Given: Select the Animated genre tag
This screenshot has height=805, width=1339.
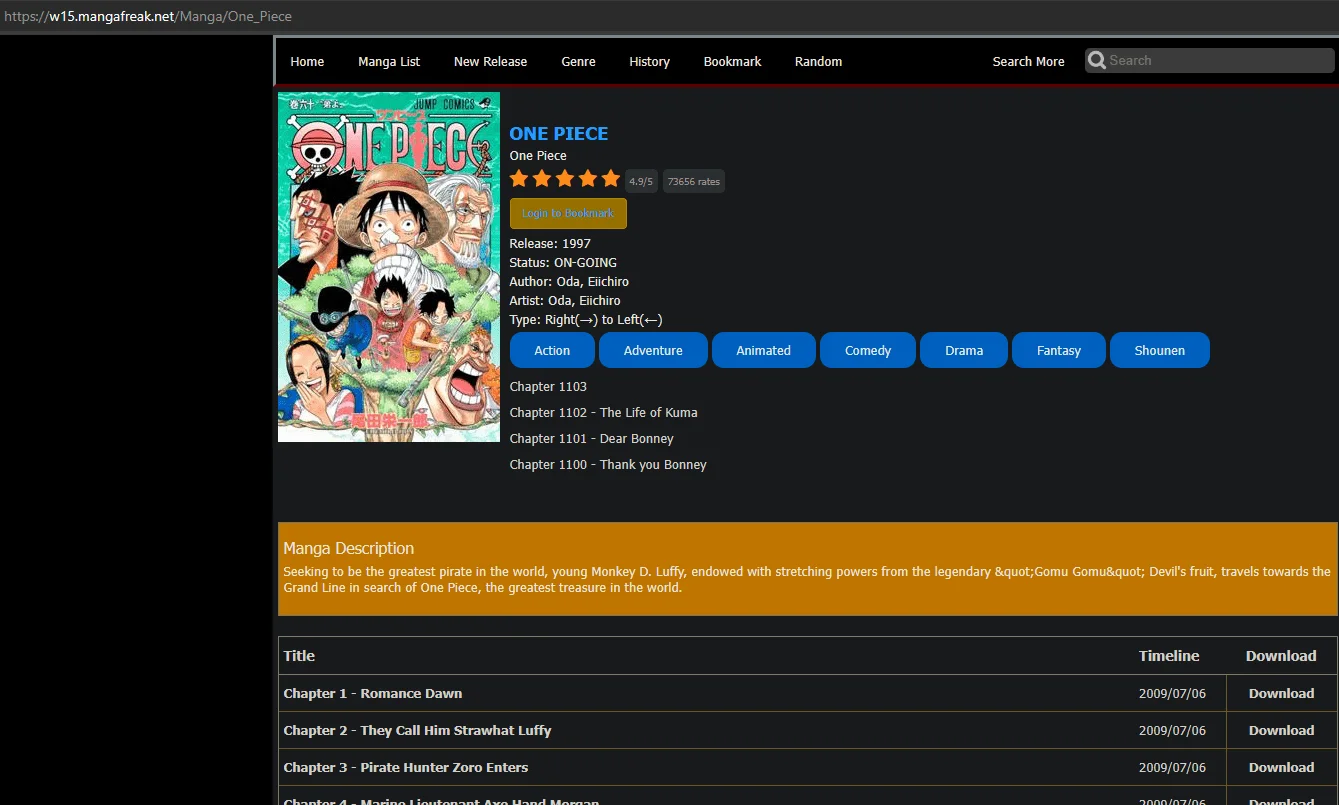Looking at the screenshot, I should (764, 350).
